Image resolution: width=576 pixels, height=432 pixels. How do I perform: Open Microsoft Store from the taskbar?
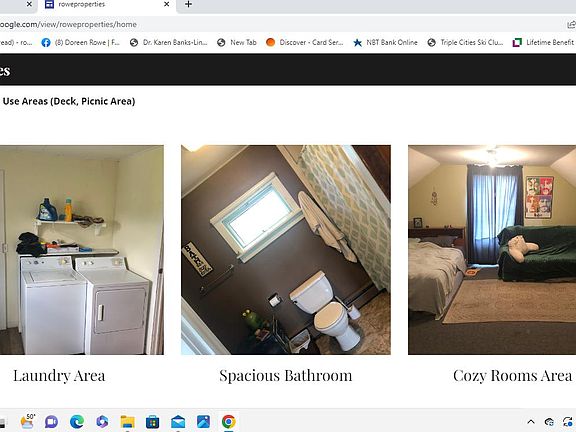152,421
